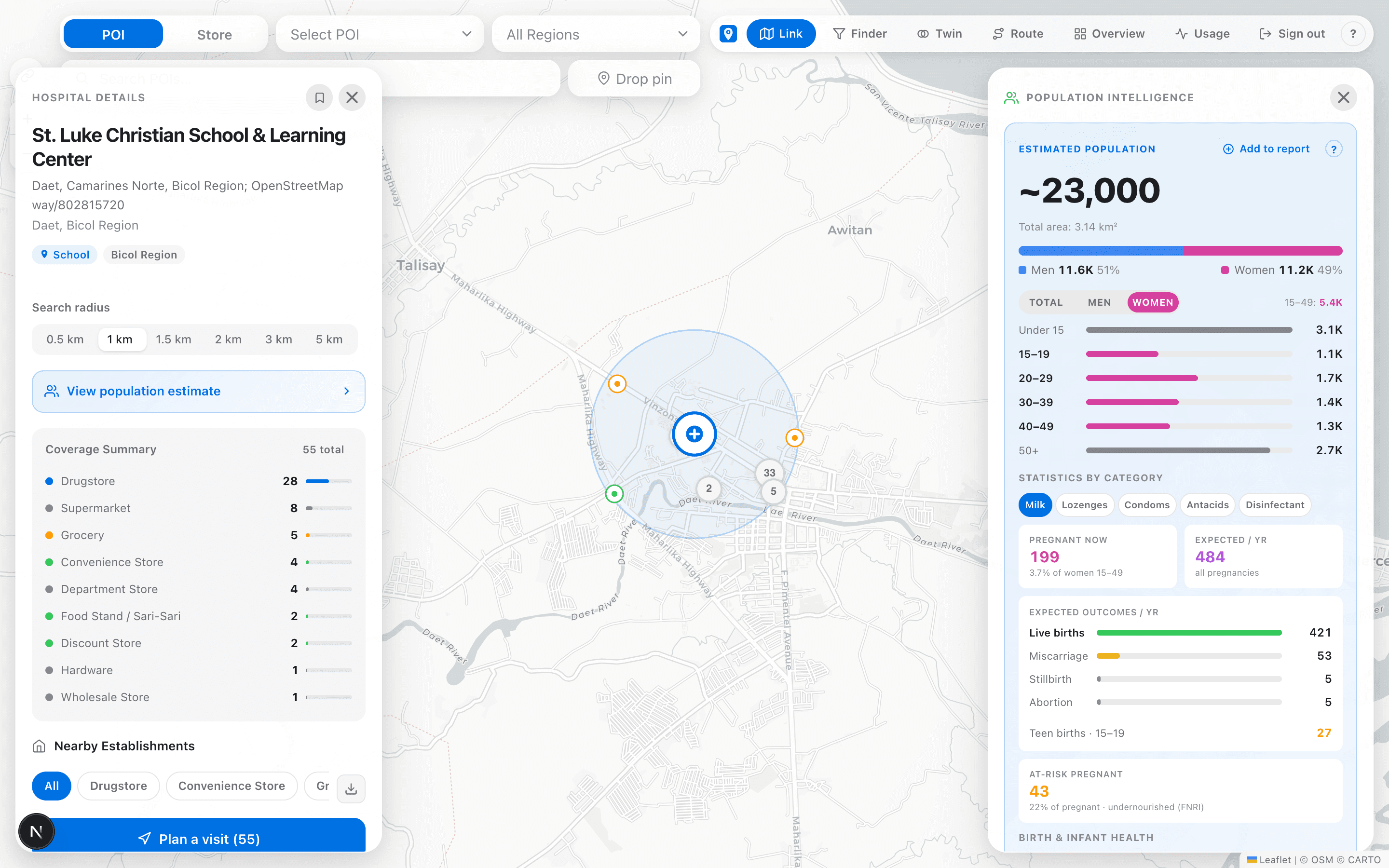Click the CARTO attribution link
The width and height of the screenshot is (1389, 868).
[x=1364, y=860]
